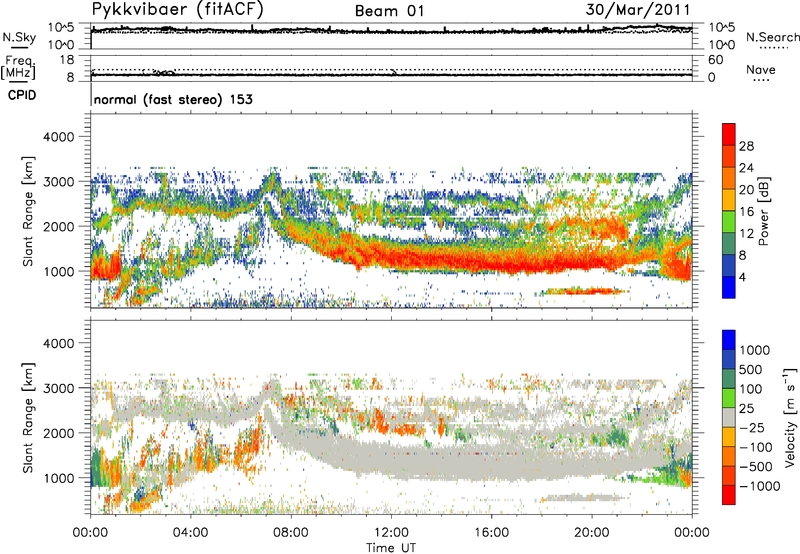The image size is (800, 554).
Task: Click the 04:00 time axis tick label
Action: 191,533
